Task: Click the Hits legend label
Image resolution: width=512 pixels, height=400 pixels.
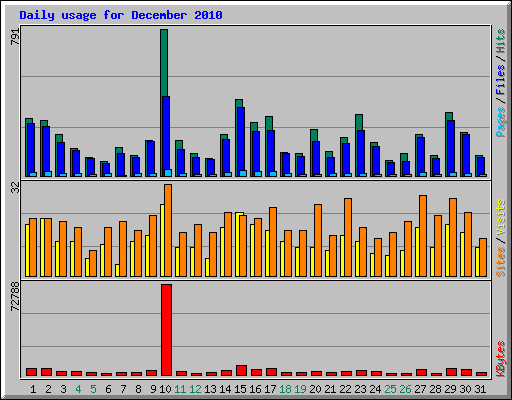Action: point(501,41)
